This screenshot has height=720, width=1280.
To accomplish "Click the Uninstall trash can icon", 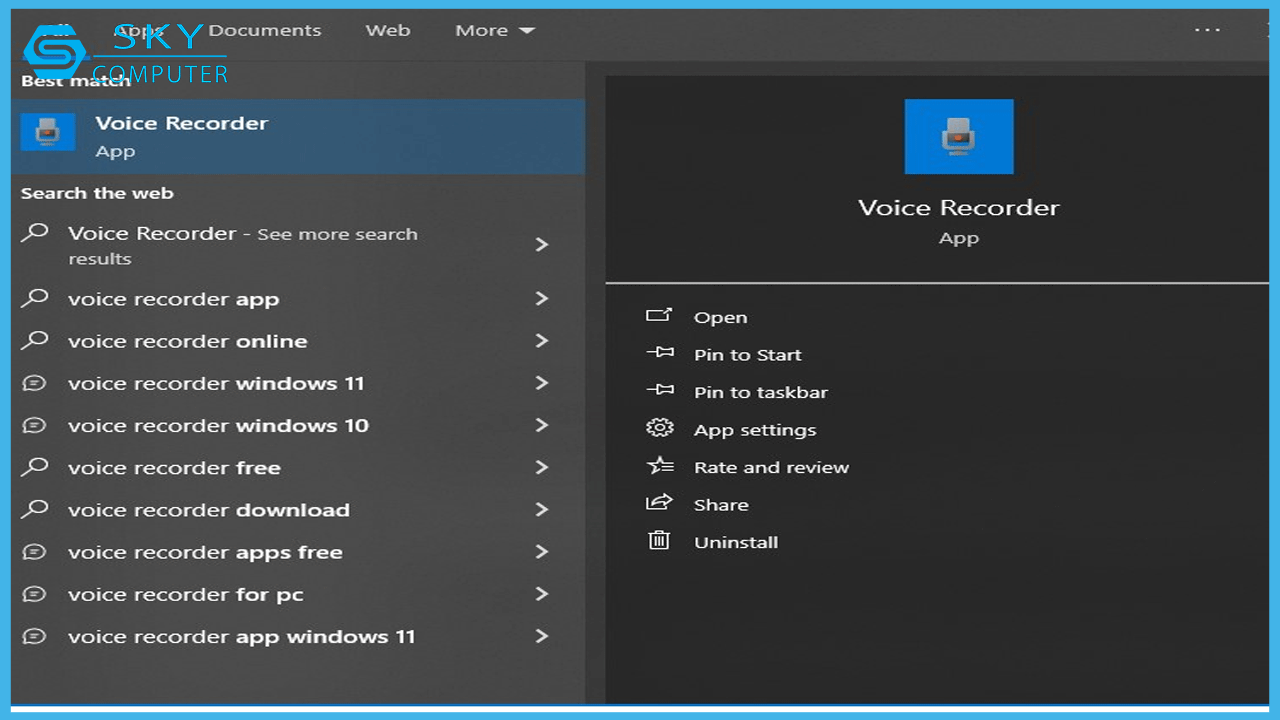I will (x=659, y=541).
